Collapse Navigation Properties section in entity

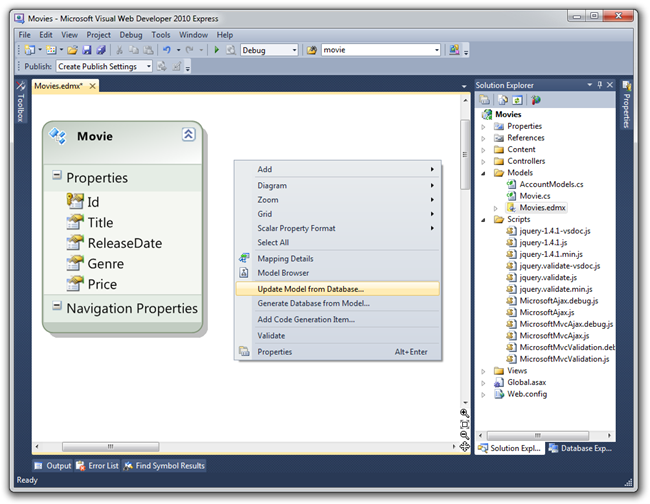tap(57, 308)
